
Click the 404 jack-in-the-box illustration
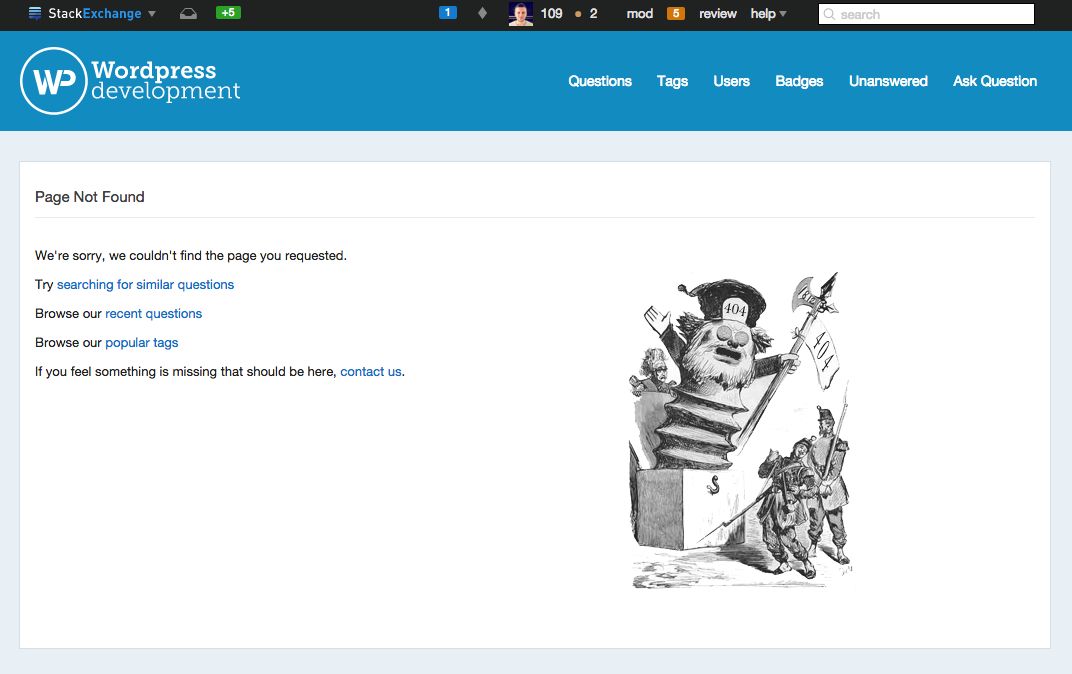click(x=740, y=429)
